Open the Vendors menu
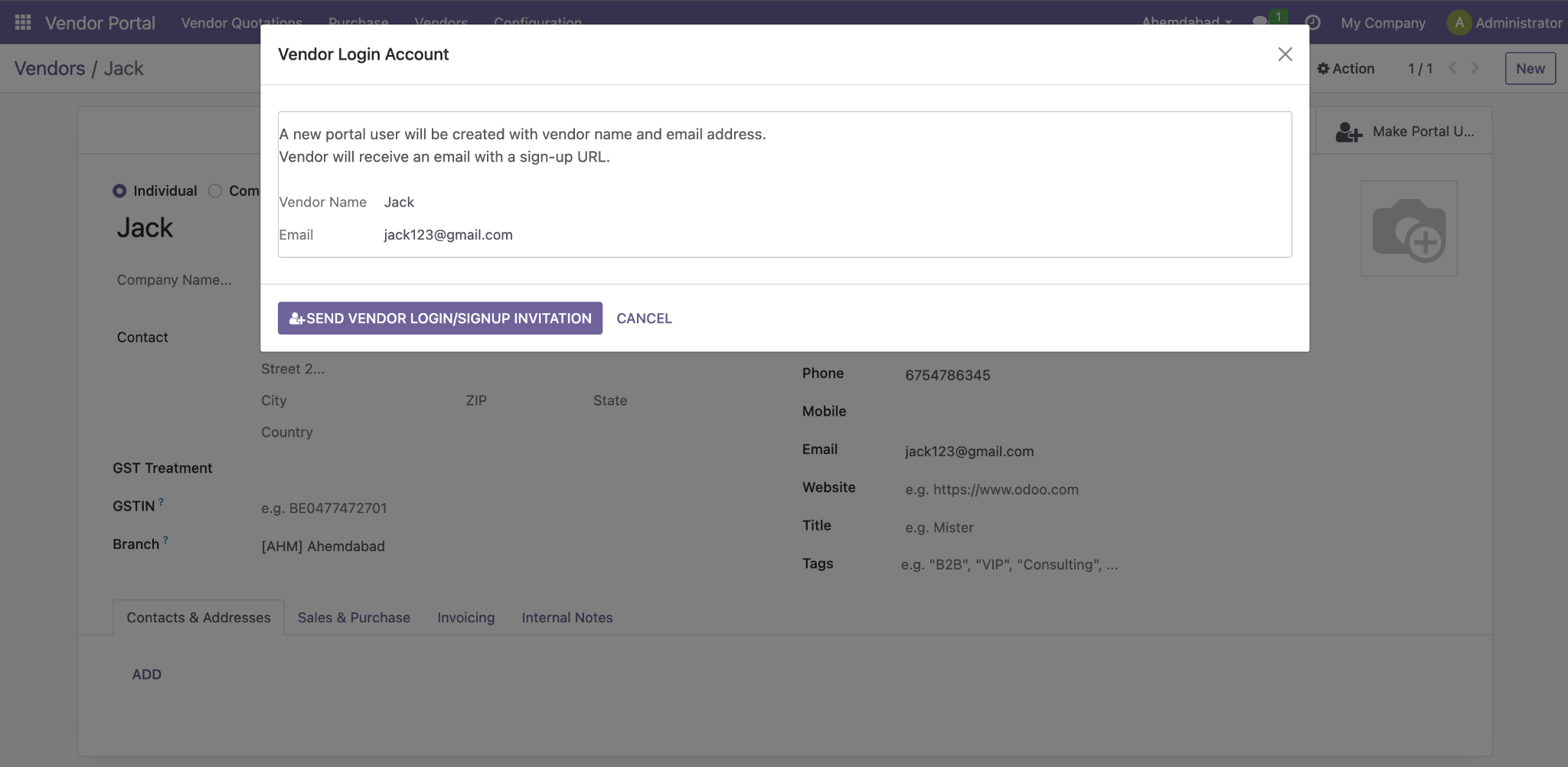The width and height of the screenshot is (1568, 767). (441, 22)
